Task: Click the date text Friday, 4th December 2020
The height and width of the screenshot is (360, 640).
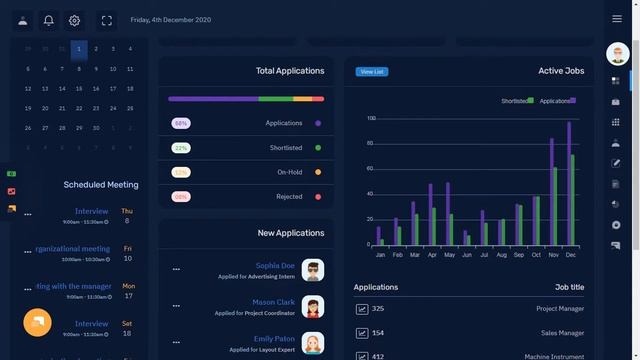Action: (x=171, y=20)
